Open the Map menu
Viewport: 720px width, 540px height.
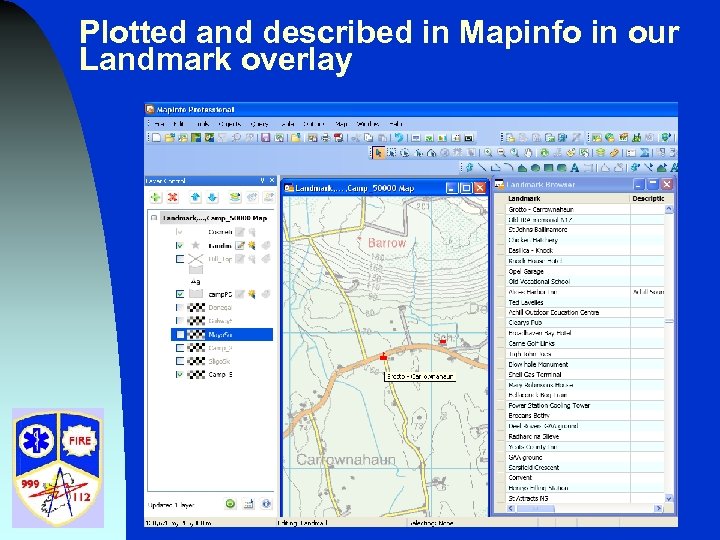341,123
